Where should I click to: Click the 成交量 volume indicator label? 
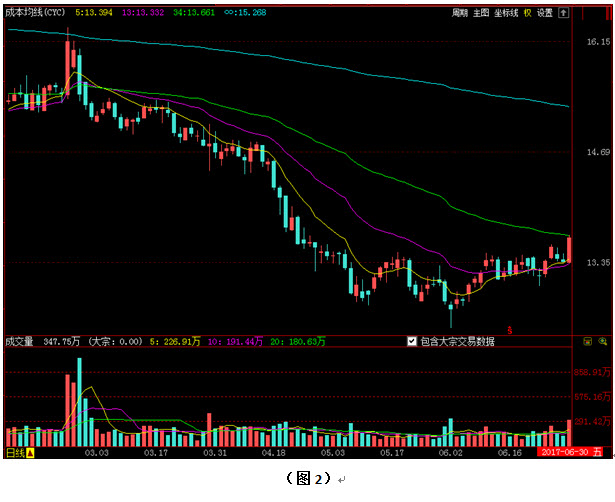(19, 341)
